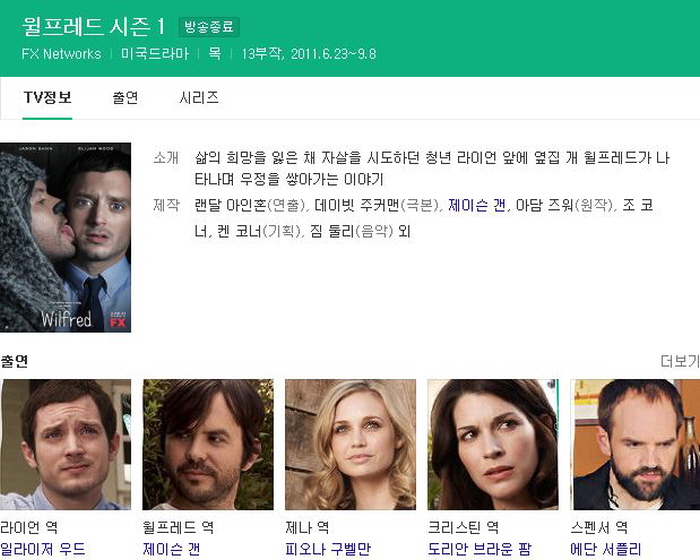Image resolution: width=700 pixels, height=560 pixels.
Task: Open 에단 서플리 actor link
Action: [x=606, y=549]
